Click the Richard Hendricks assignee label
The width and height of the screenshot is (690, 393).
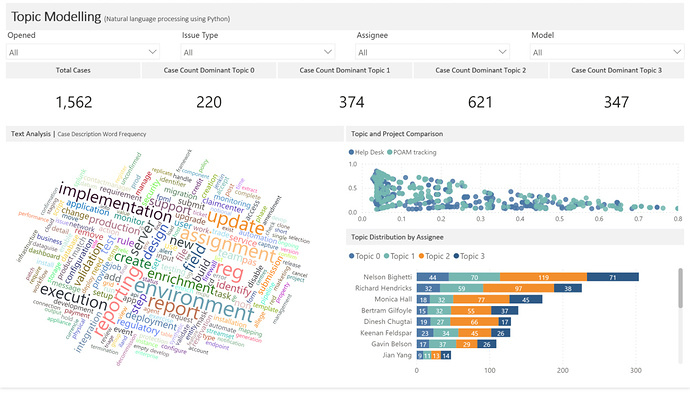coord(383,288)
